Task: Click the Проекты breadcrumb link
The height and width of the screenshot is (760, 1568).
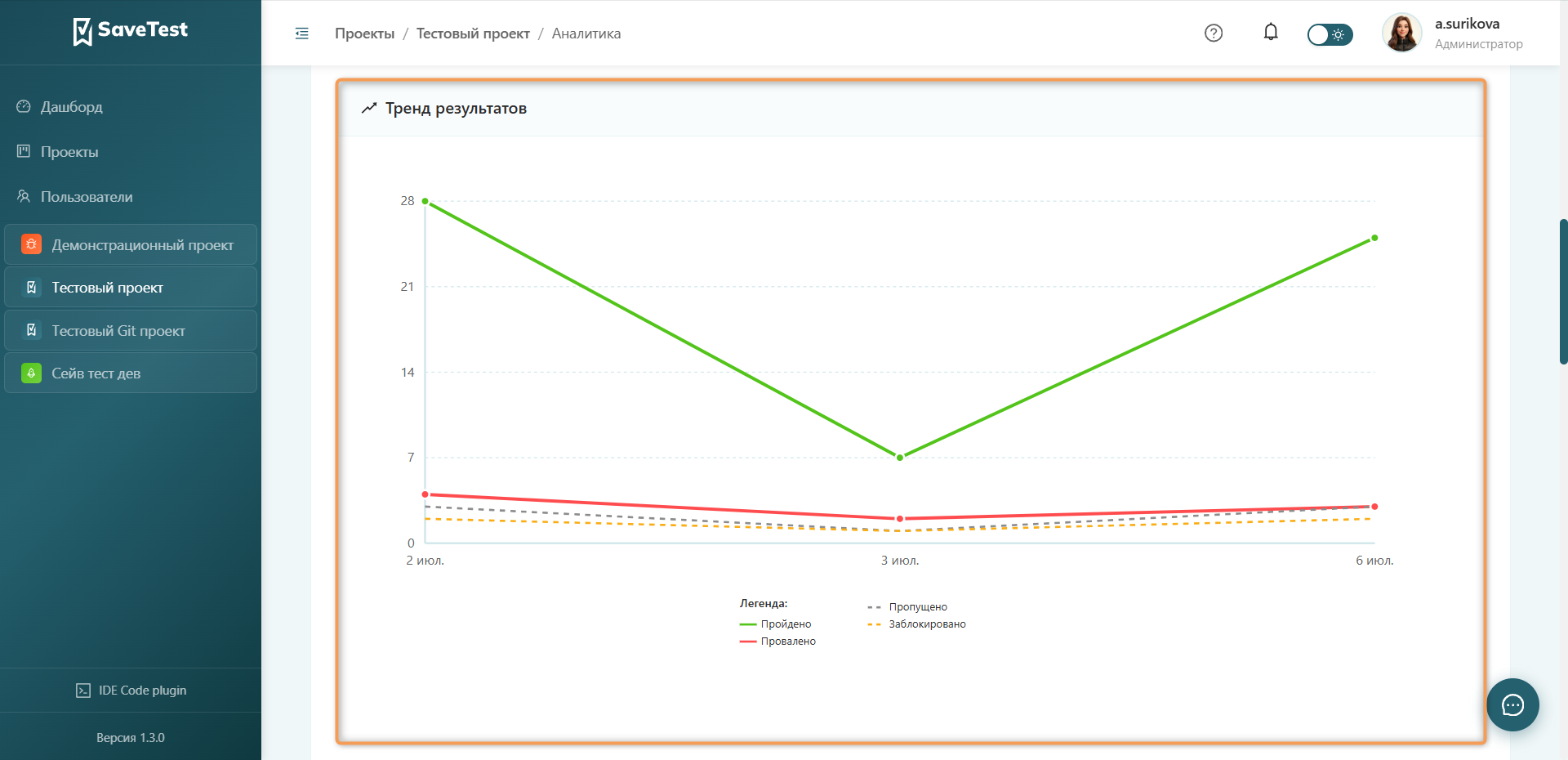Action: [364, 34]
